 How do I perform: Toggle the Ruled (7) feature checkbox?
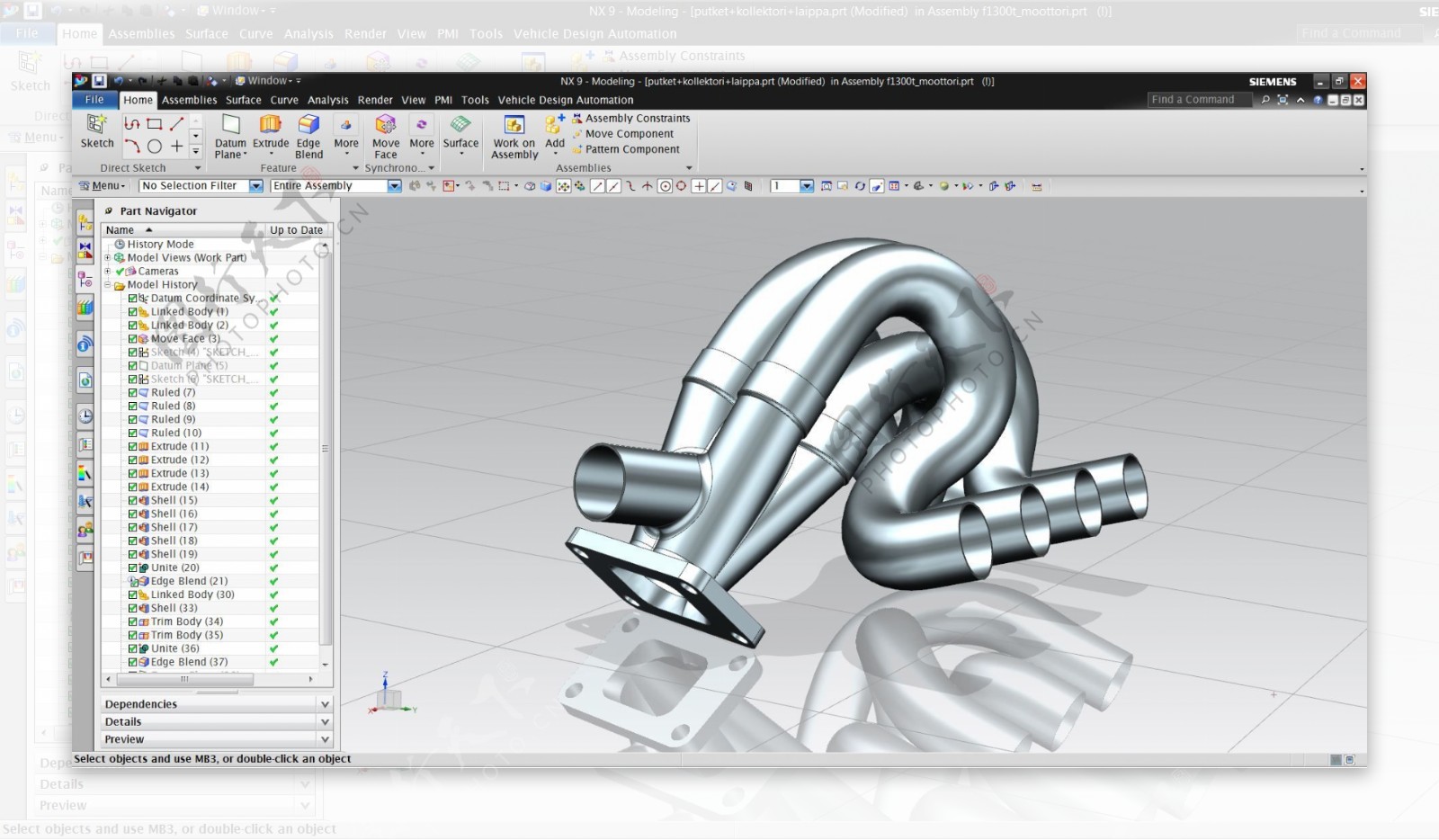132,393
